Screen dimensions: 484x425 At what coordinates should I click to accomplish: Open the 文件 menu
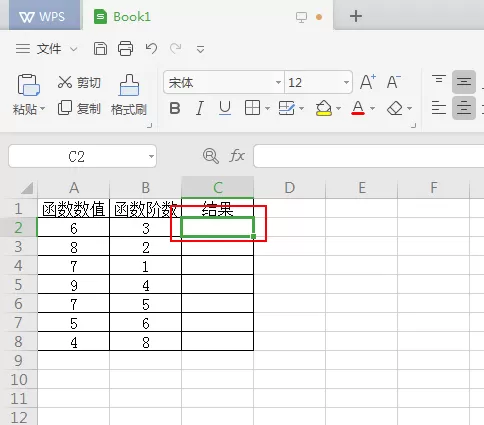[49, 49]
